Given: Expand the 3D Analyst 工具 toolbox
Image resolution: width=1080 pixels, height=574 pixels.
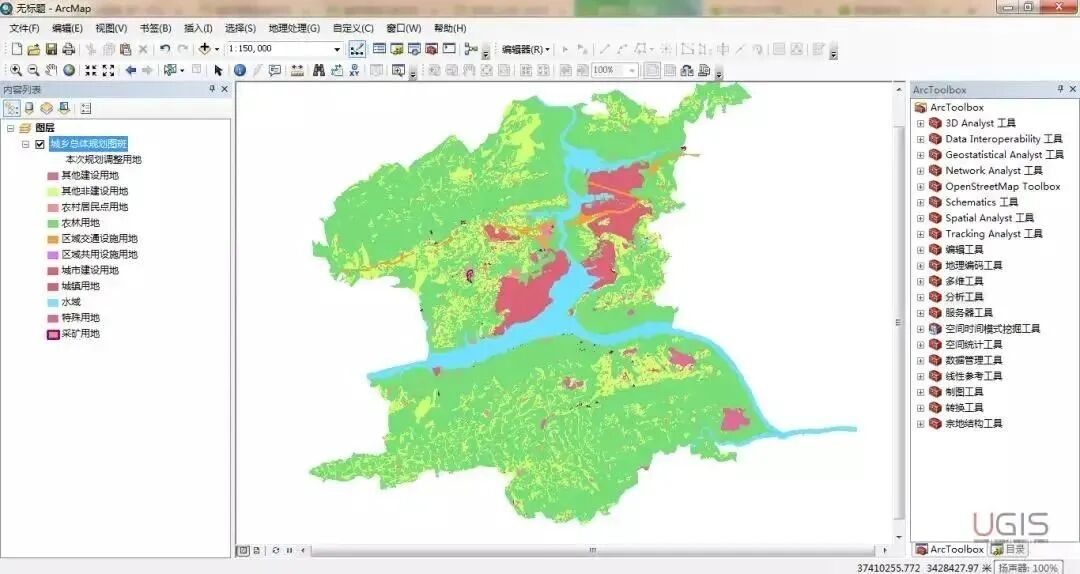Looking at the screenshot, I should coord(920,123).
